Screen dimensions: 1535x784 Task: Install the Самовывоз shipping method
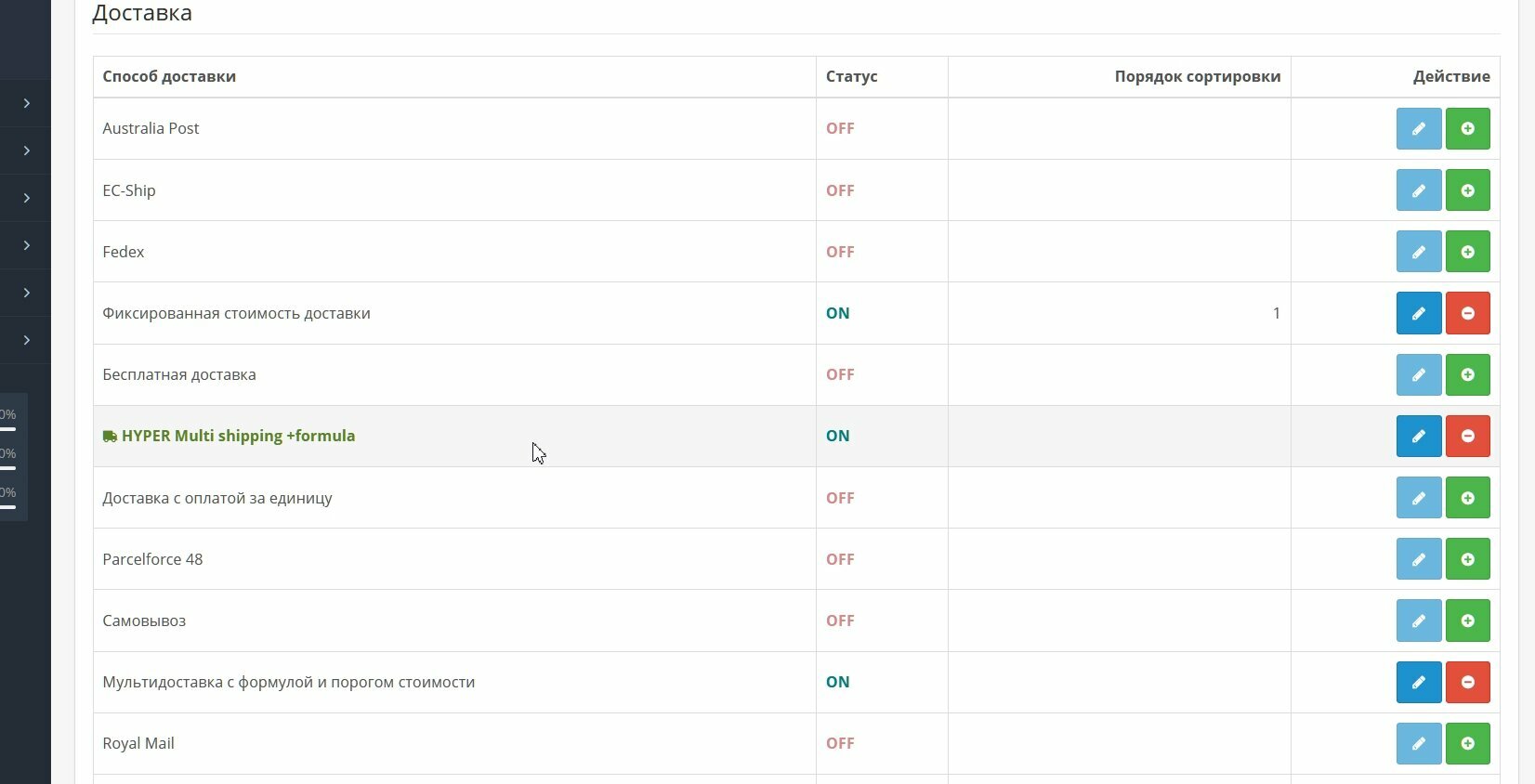point(1467,621)
